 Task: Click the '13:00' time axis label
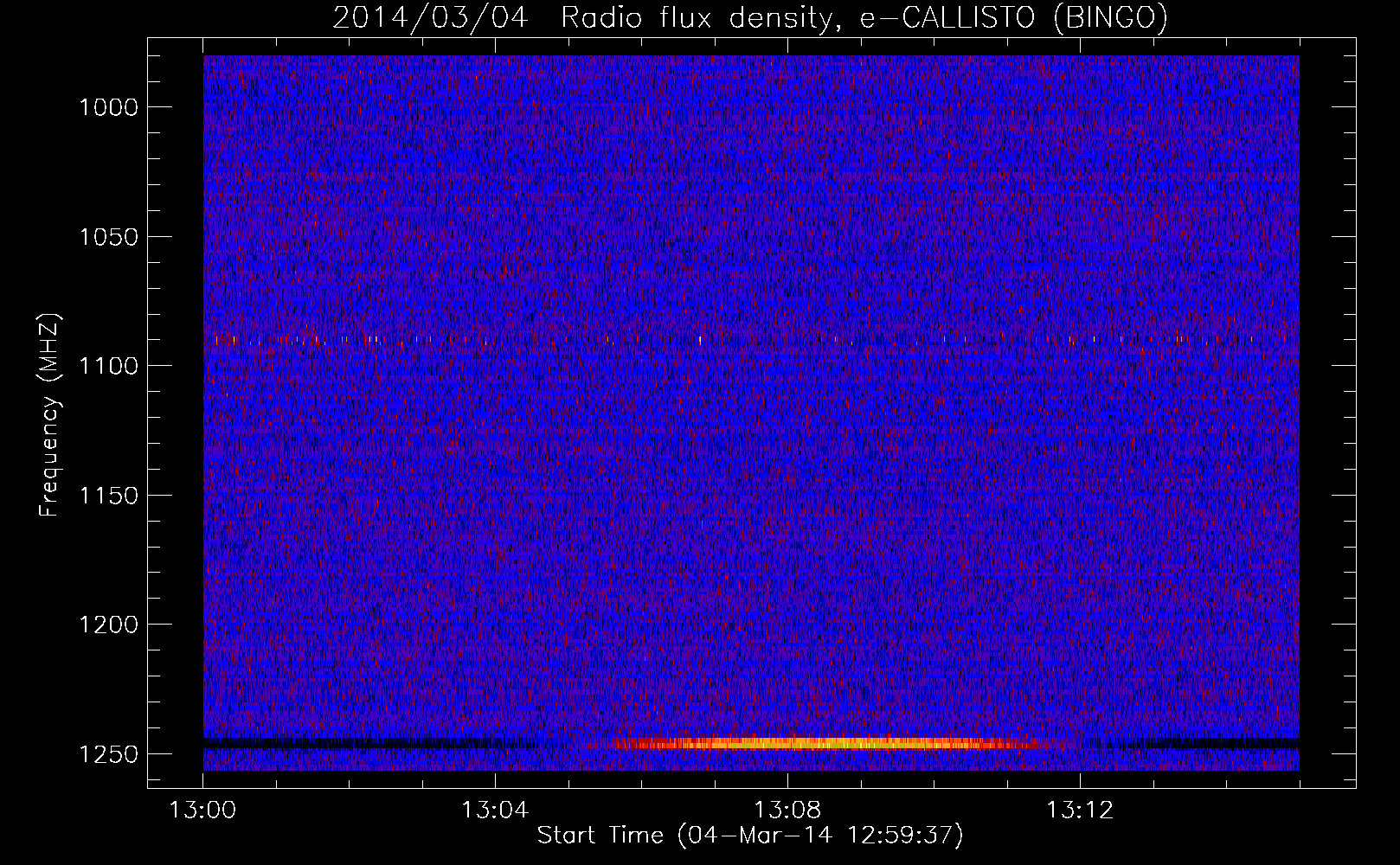click(203, 811)
